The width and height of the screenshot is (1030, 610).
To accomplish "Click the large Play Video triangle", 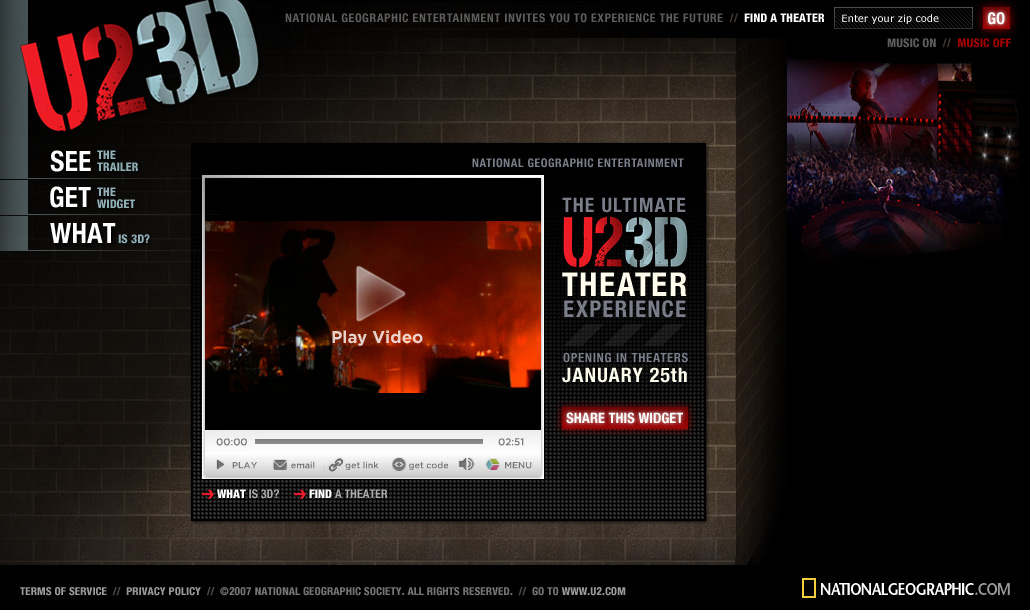I will [x=379, y=293].
